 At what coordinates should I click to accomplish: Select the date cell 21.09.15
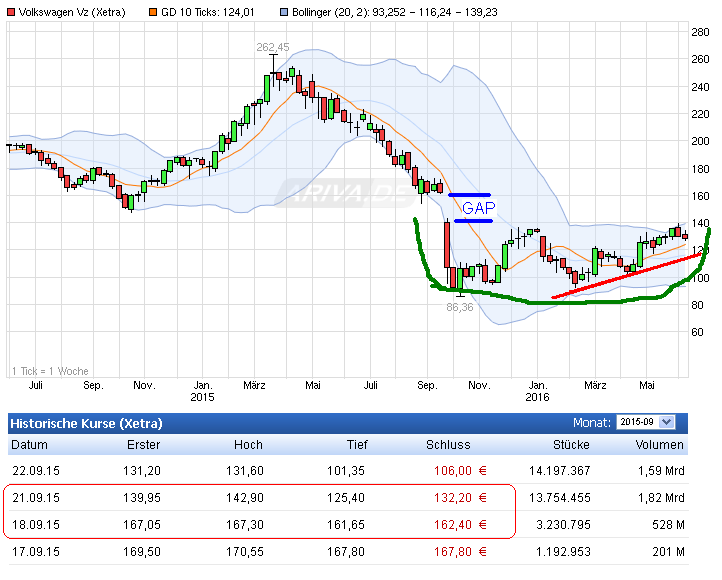pyautogui.click(x=36, y=498)
